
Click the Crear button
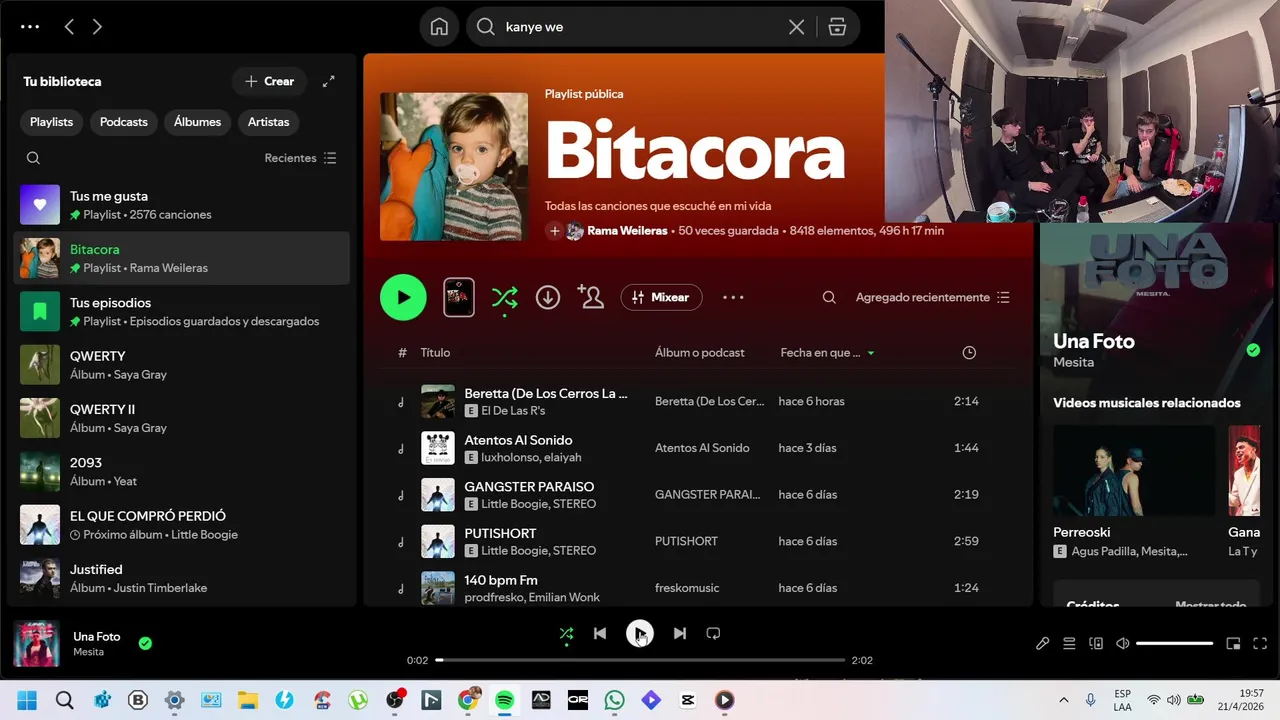tap(269, 81)
